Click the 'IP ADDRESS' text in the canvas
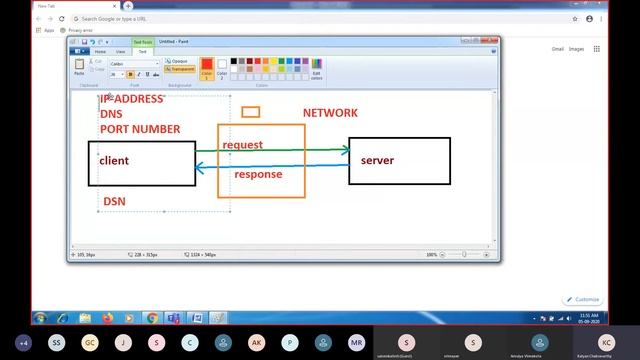 coord(132,99)
